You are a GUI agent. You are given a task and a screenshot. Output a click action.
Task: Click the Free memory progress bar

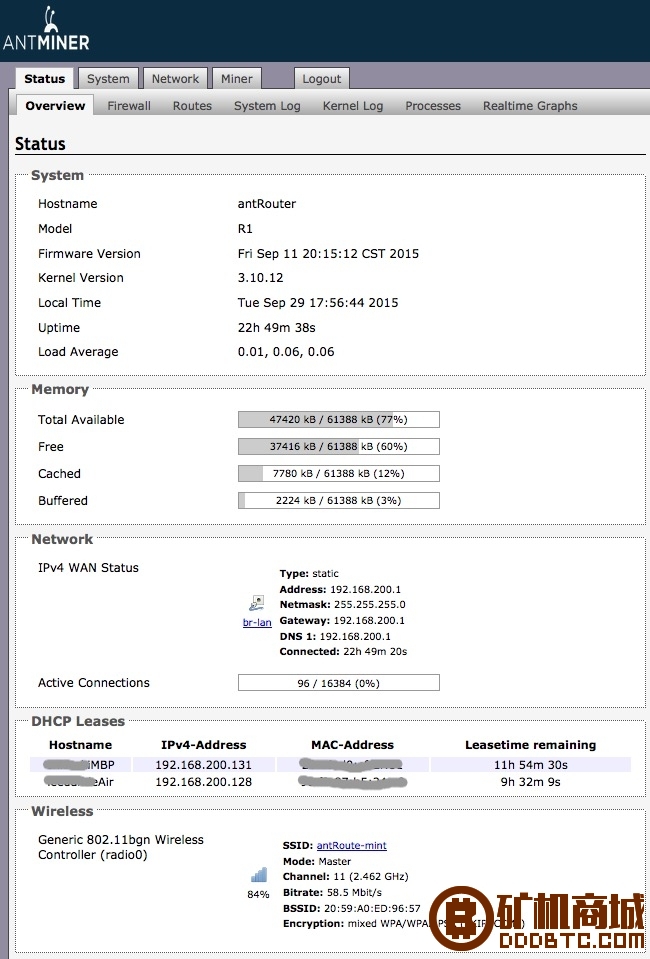coord(339,446)
